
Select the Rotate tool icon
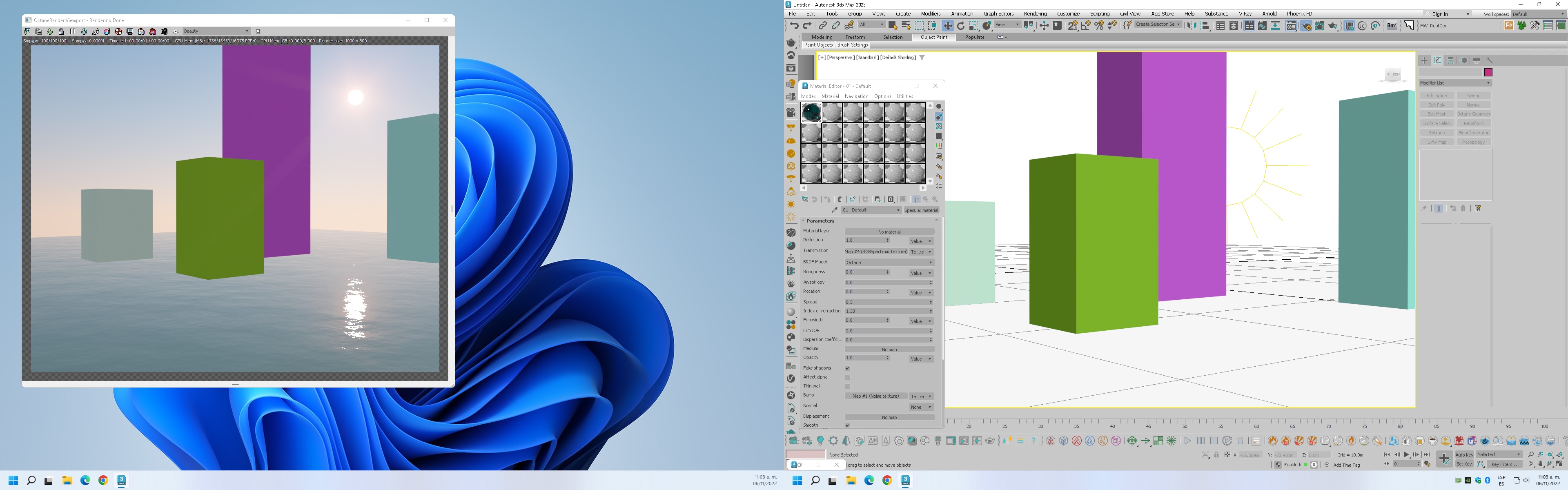point(960,26)
